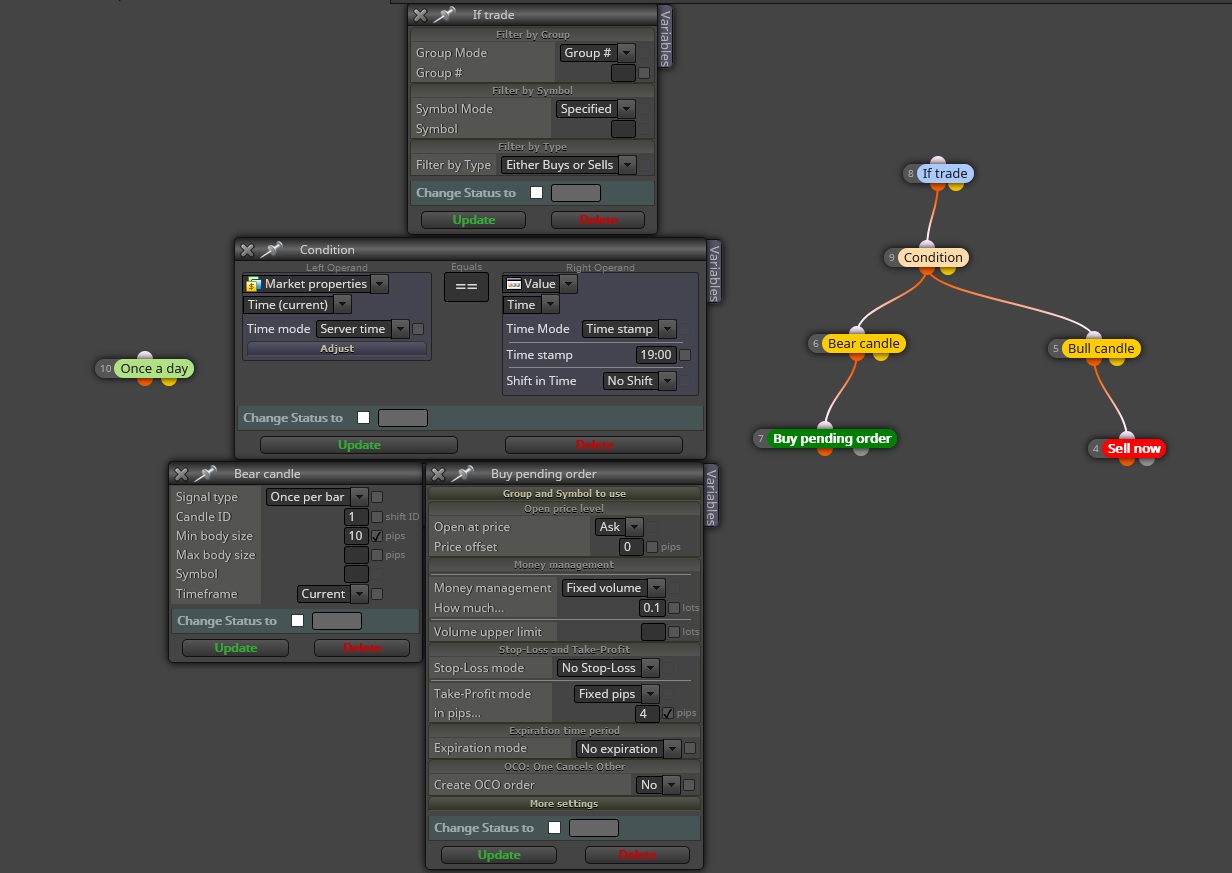
Task: Select the Once a day node
Action: click(x=154, y=368)
